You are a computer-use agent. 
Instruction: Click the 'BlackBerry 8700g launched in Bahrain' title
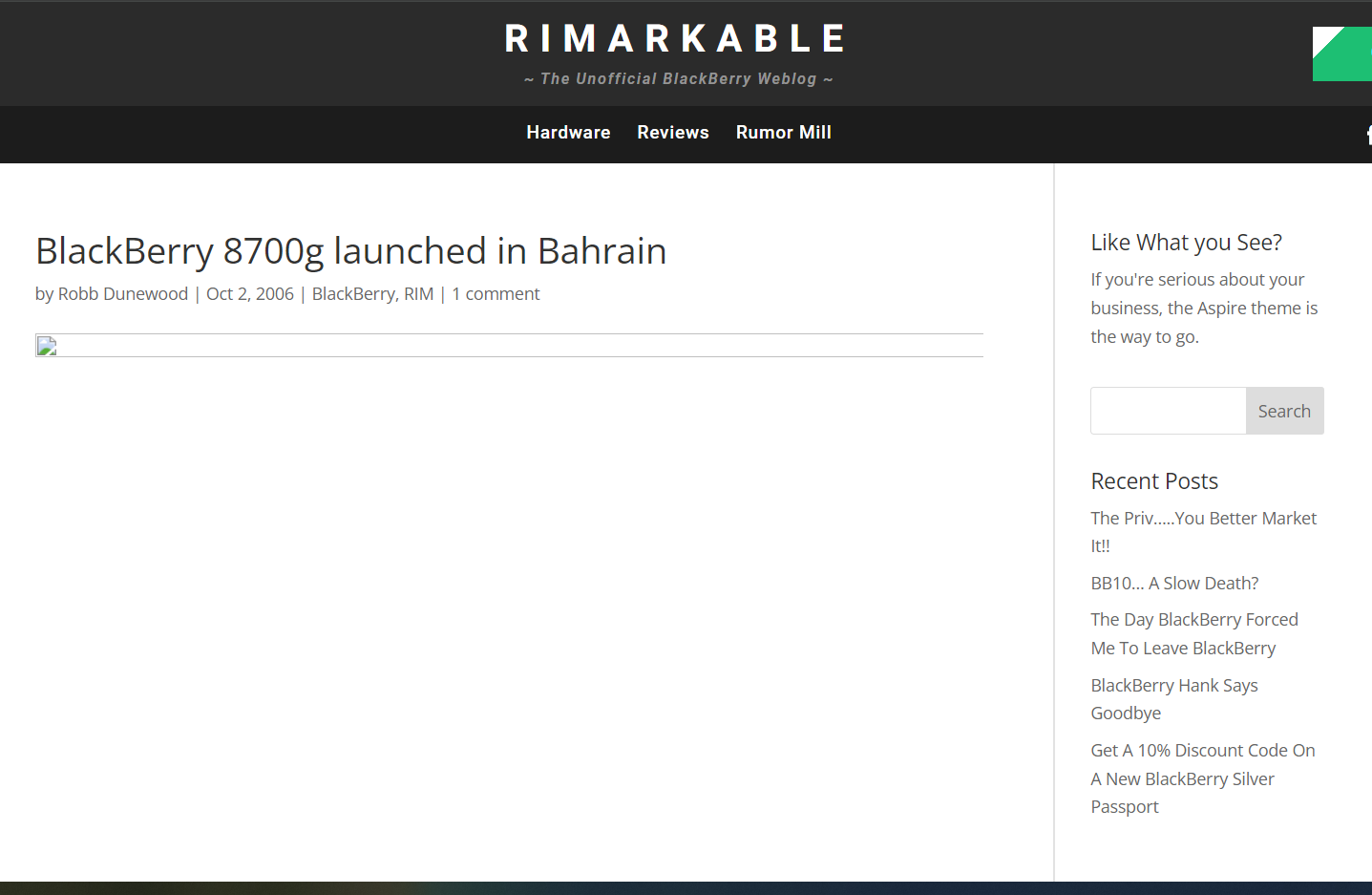pos(350,251)
